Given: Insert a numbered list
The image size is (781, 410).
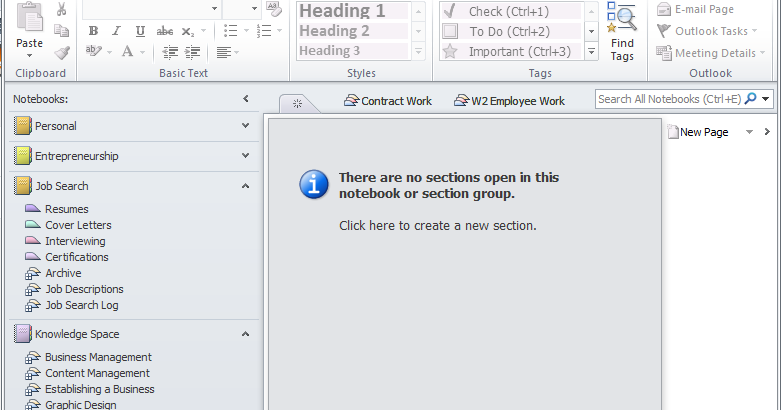Looking at the screenshot, I should coord(264,31).
